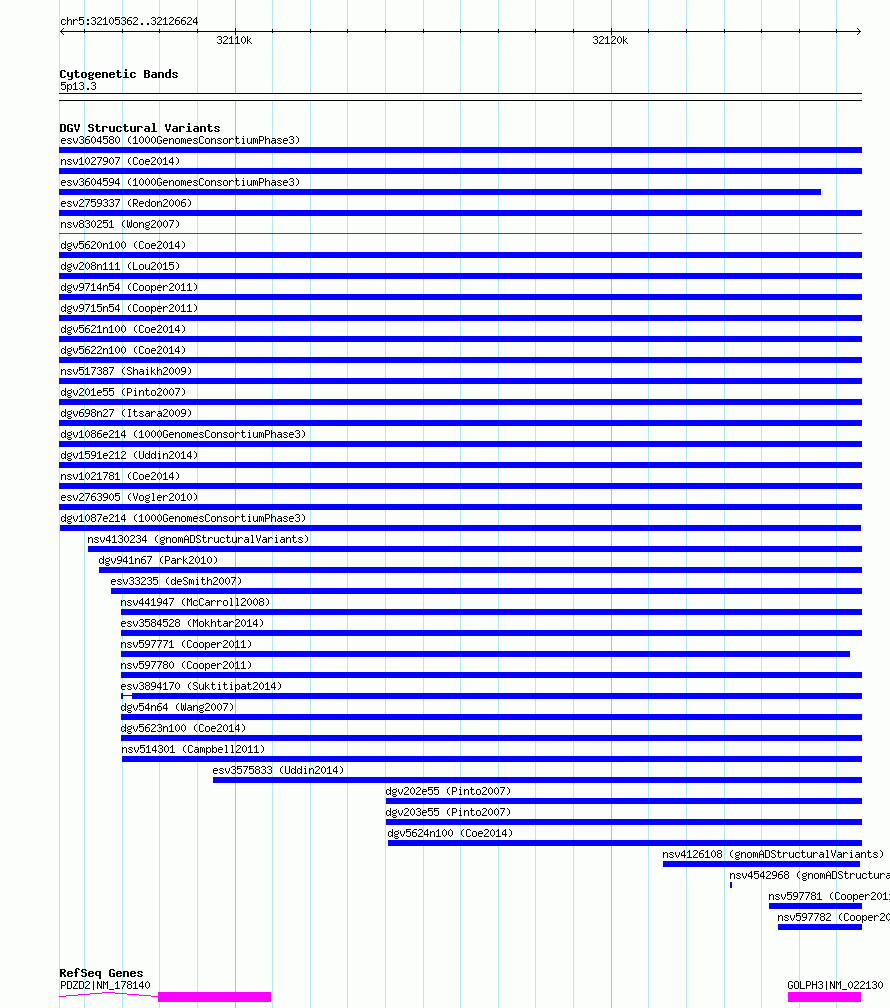The width and height of the screenshot is (890, 1008).
Task: Click the PDZD2 magenta exon block
Action: click(x=214, y=997)
